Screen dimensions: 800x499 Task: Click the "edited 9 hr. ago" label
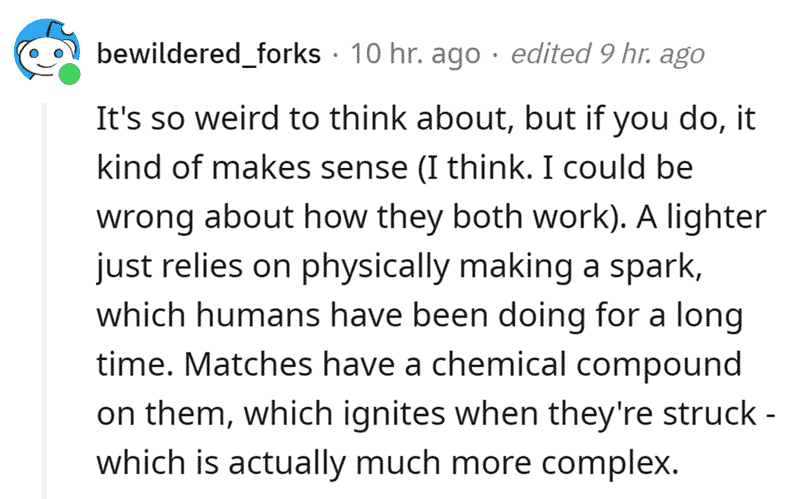pyautogui.click(x=608, y=54)
